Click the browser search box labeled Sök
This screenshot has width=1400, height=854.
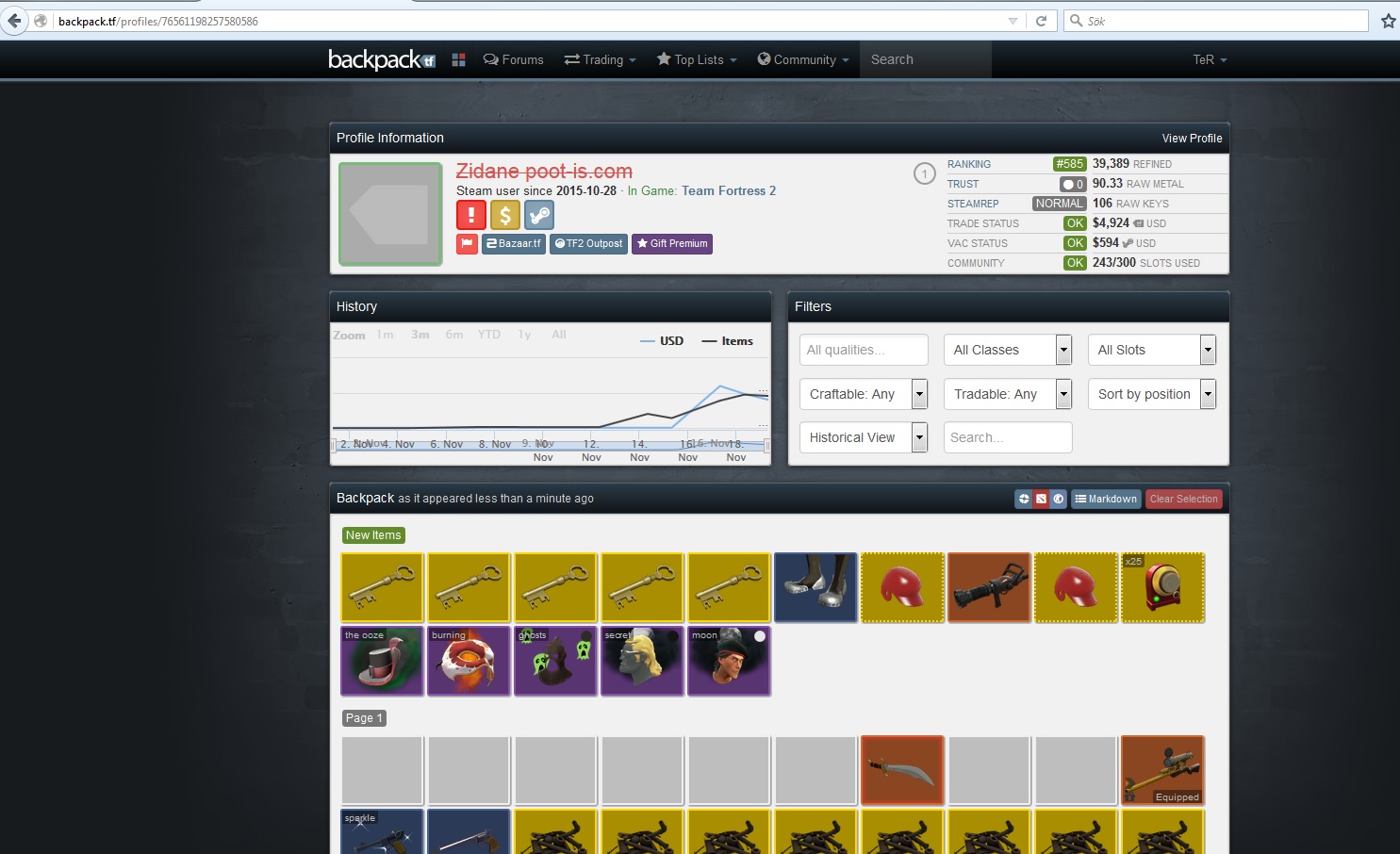tap(1216, 21)
